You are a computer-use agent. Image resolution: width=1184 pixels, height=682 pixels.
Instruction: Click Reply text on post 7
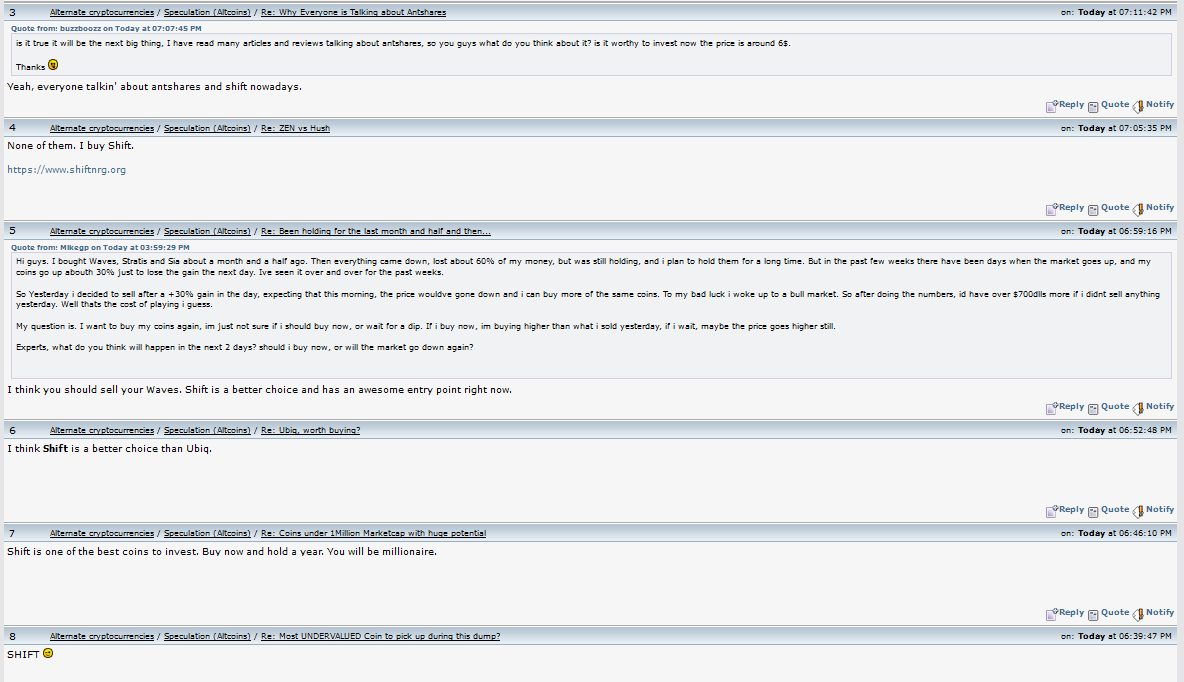tap(1071, 613)
